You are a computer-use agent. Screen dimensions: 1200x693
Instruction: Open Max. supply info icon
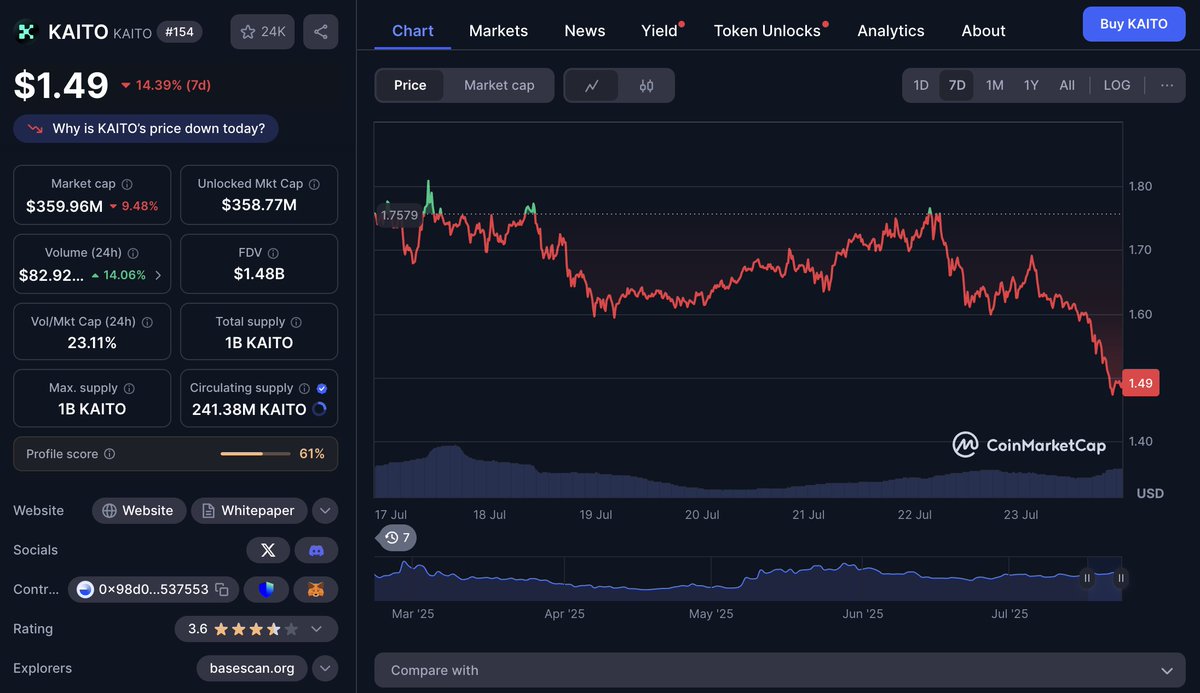tap(128, 388)
